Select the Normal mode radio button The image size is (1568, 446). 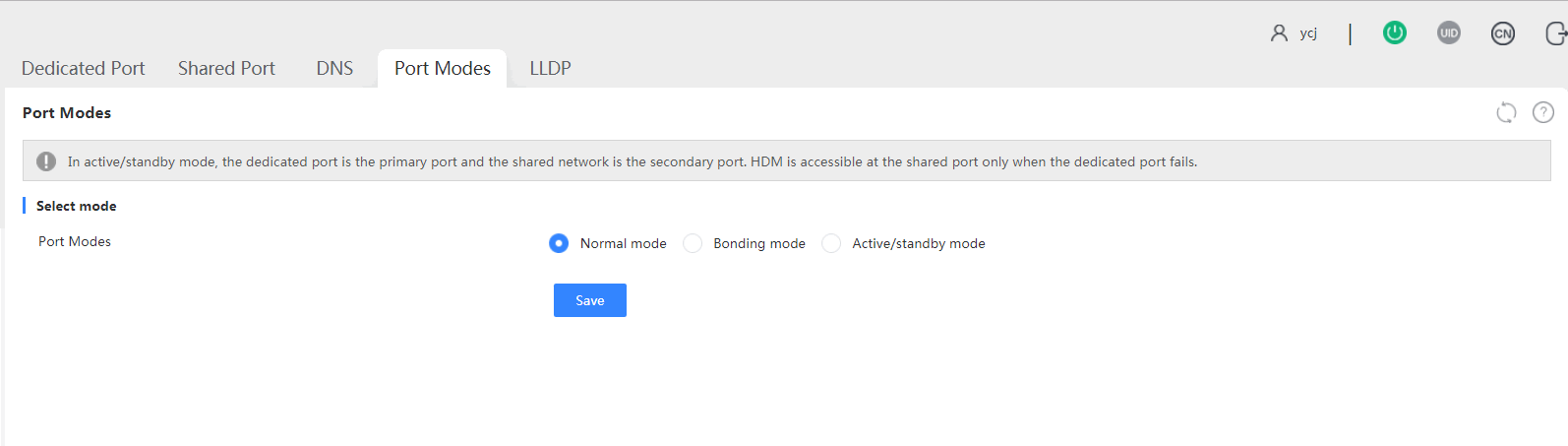(559, 243)
